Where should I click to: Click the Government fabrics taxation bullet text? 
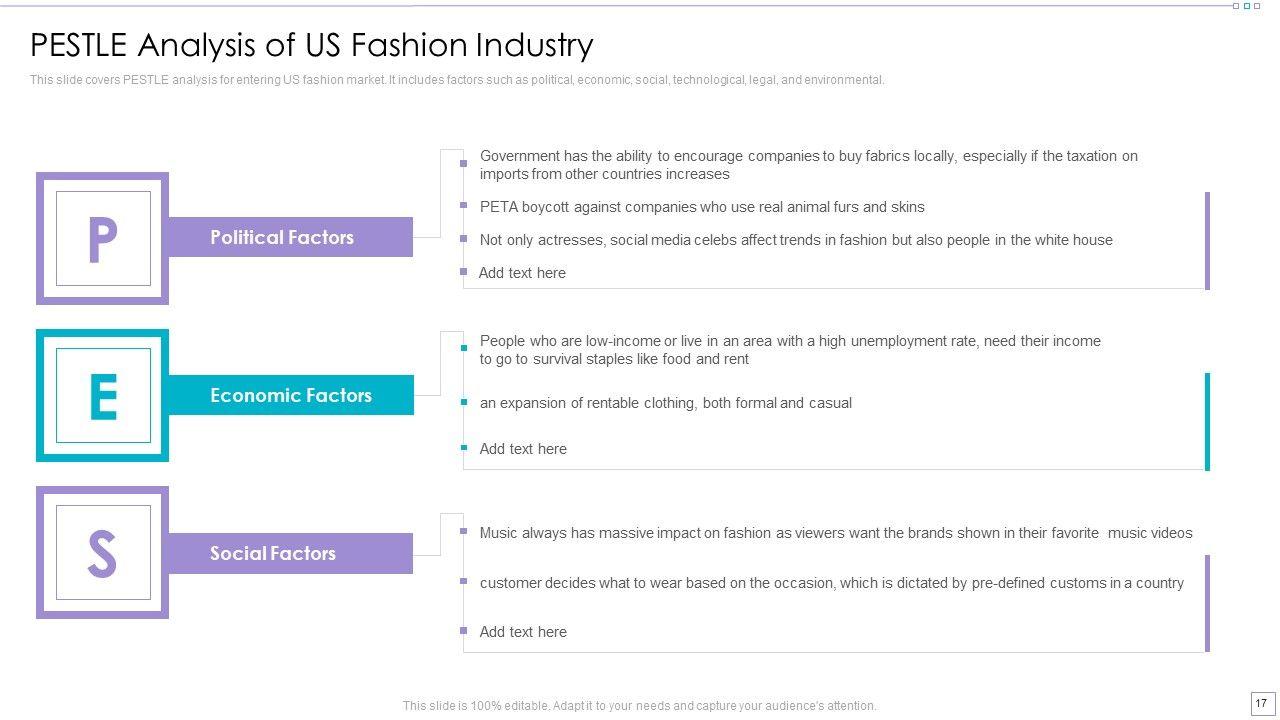pyautogui.click(x=808, y=165)
